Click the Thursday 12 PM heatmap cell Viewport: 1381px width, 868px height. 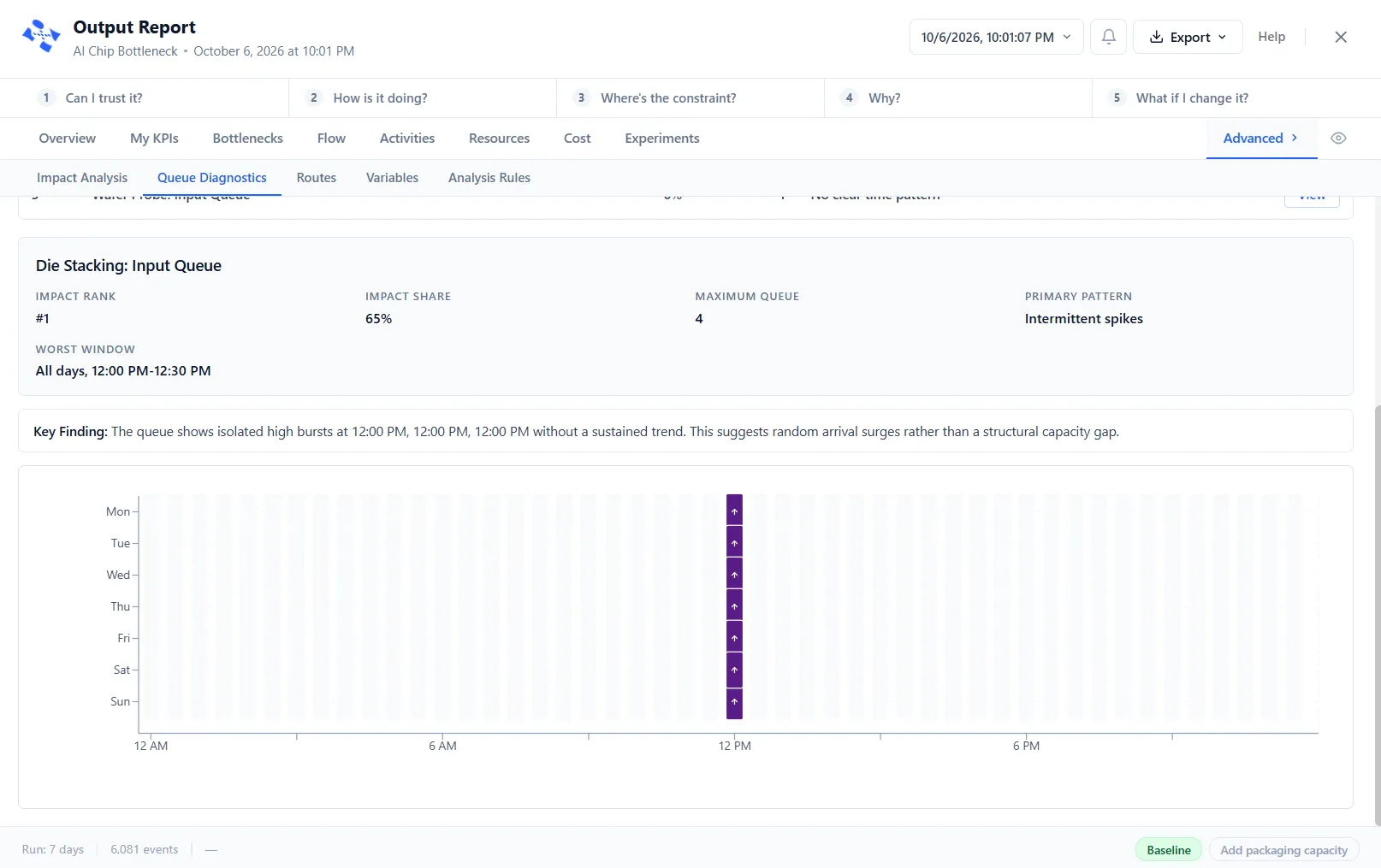734,605
